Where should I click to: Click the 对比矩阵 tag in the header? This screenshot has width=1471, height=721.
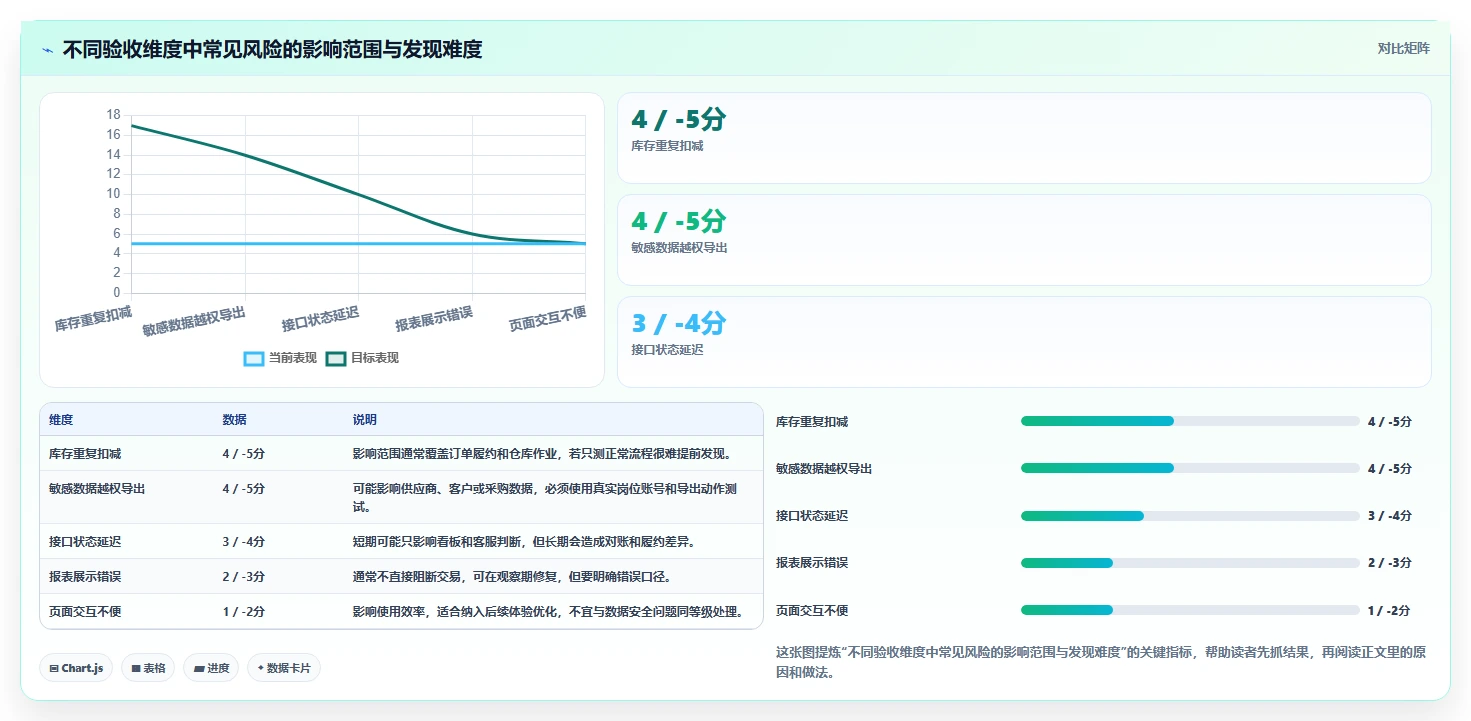pos(1403,48)
